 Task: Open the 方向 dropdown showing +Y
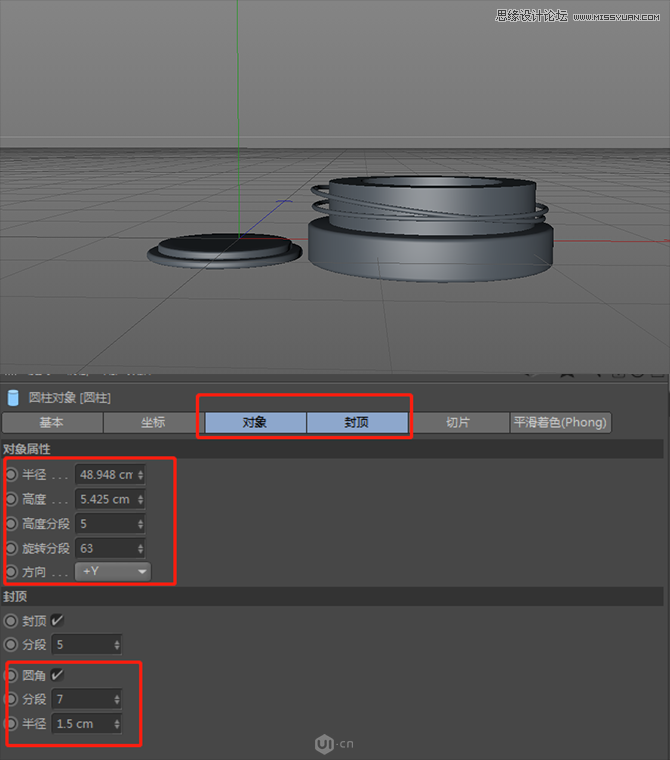(x=113, y=572)
